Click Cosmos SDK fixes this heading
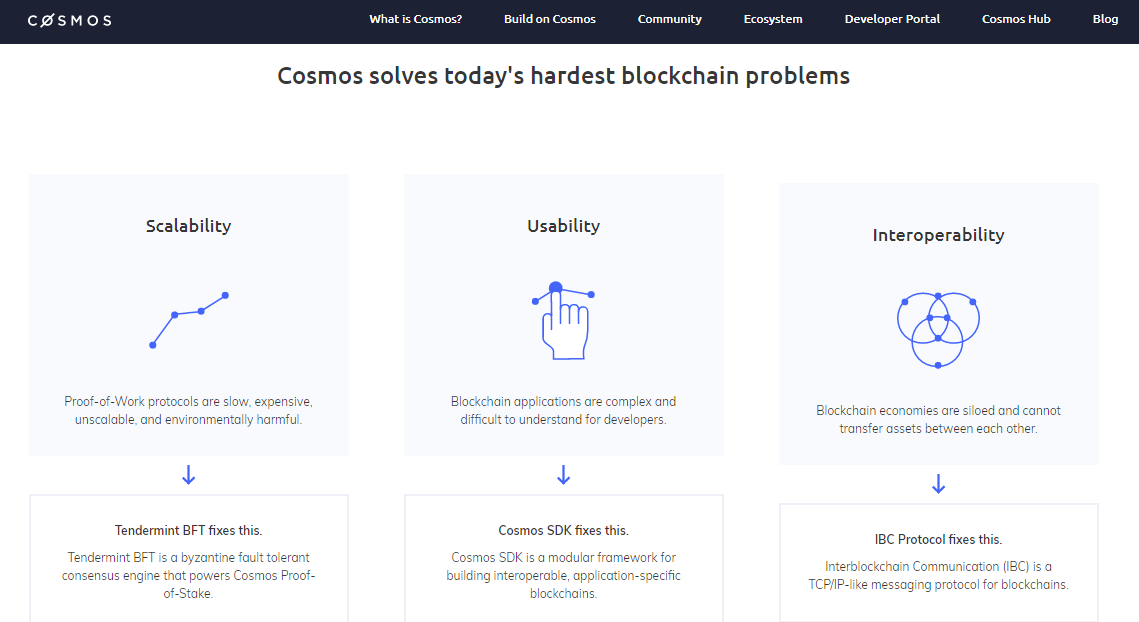 click(x=564, y=530)
